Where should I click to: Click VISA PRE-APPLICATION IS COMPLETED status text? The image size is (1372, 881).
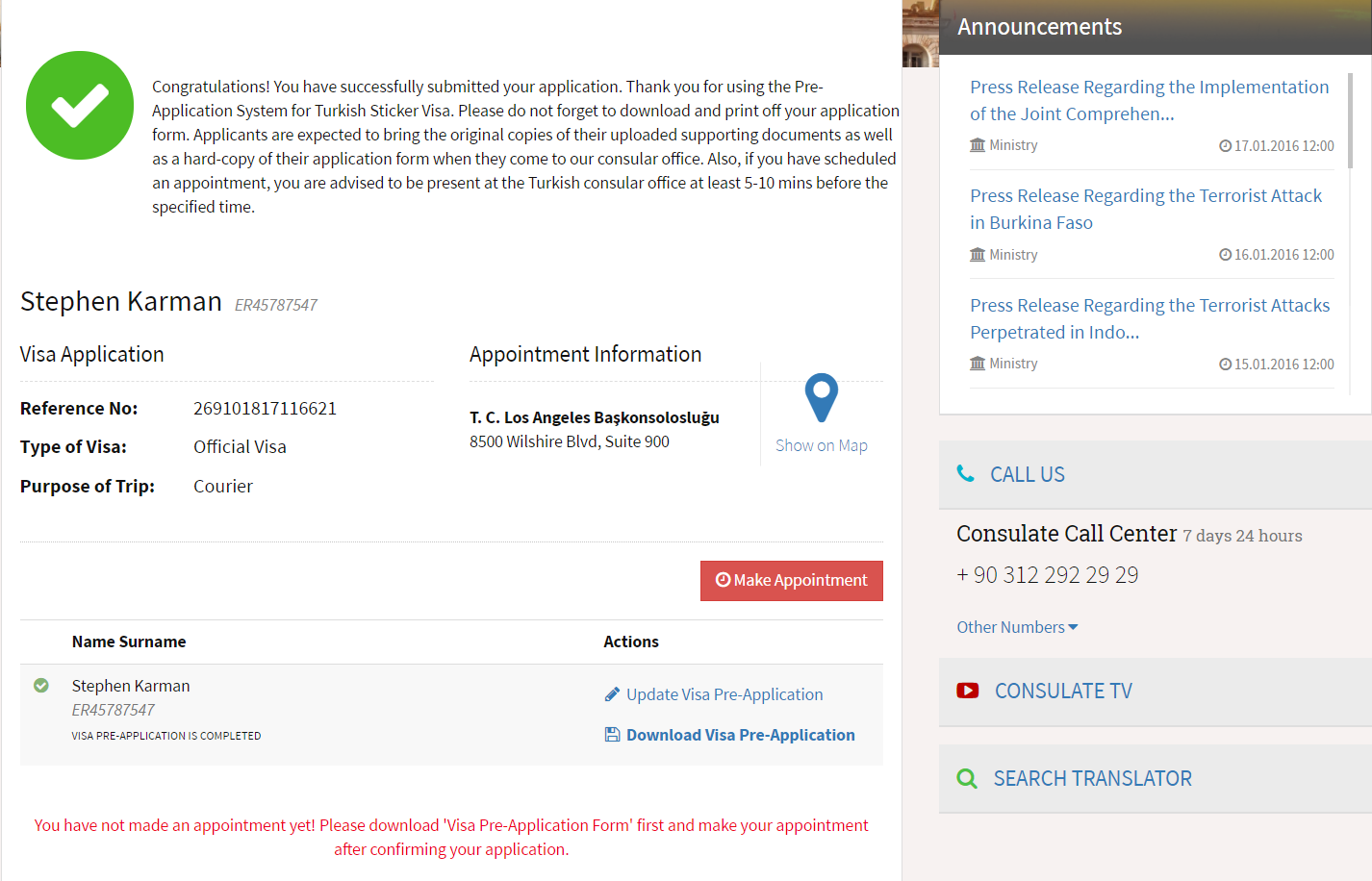[x=166, y=736]
